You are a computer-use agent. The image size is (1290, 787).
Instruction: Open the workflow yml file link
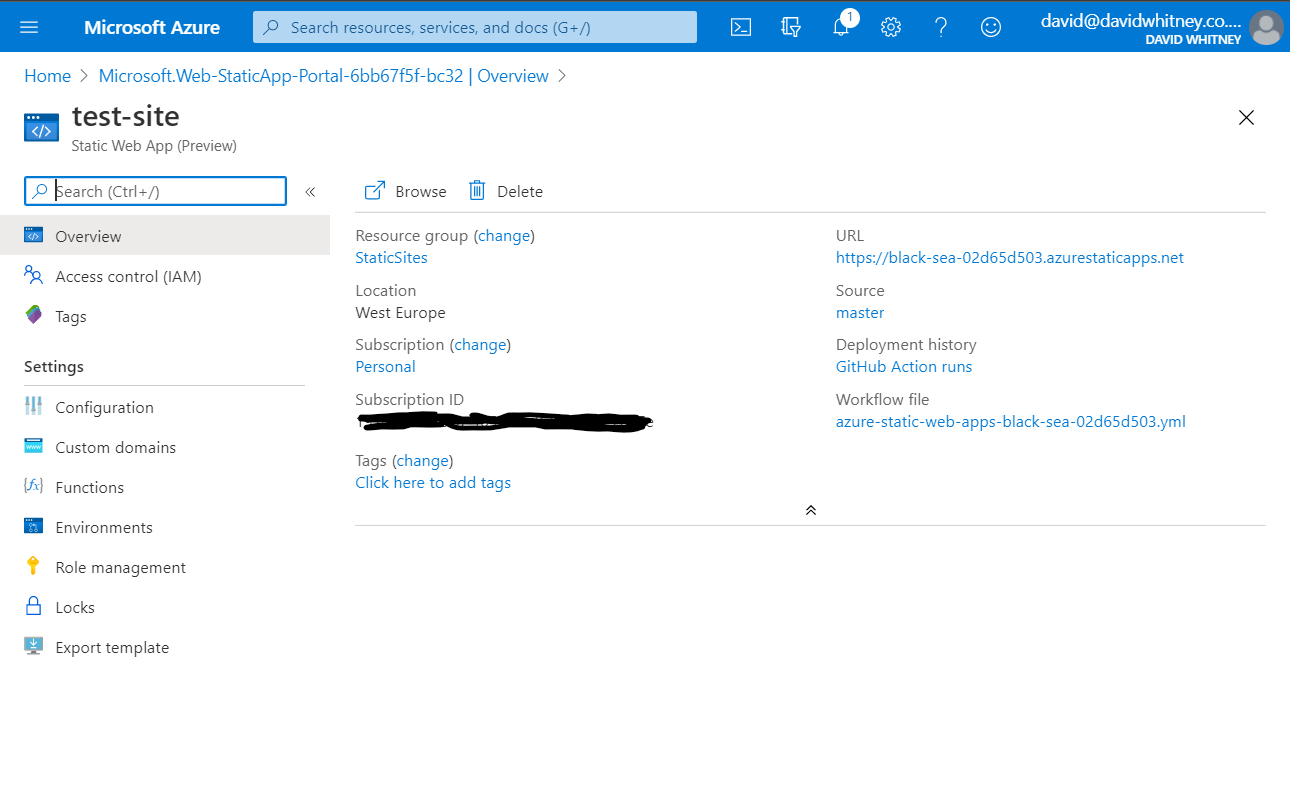tap(1011, 422)
